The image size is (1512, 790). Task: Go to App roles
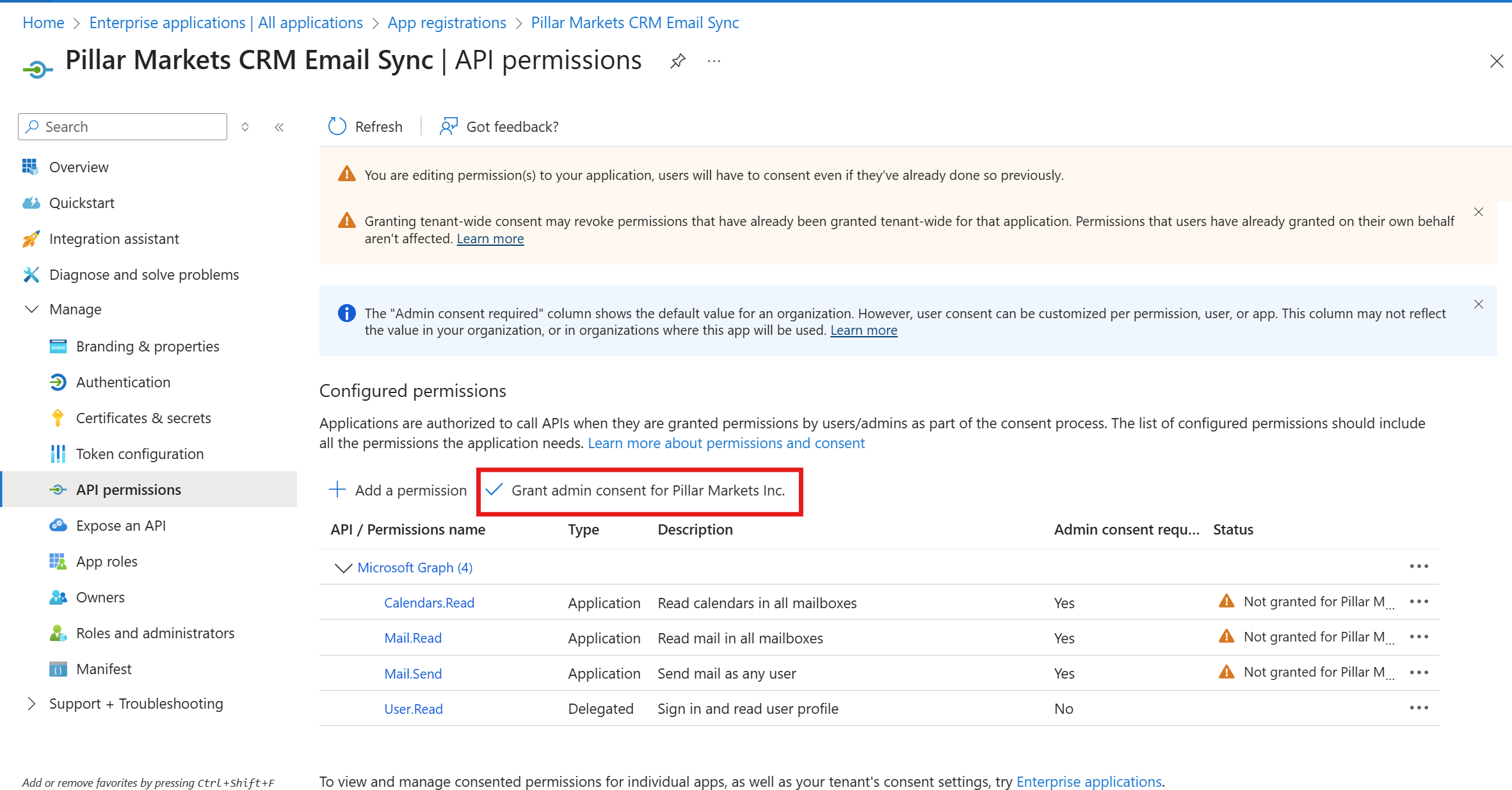click(106, 561)
